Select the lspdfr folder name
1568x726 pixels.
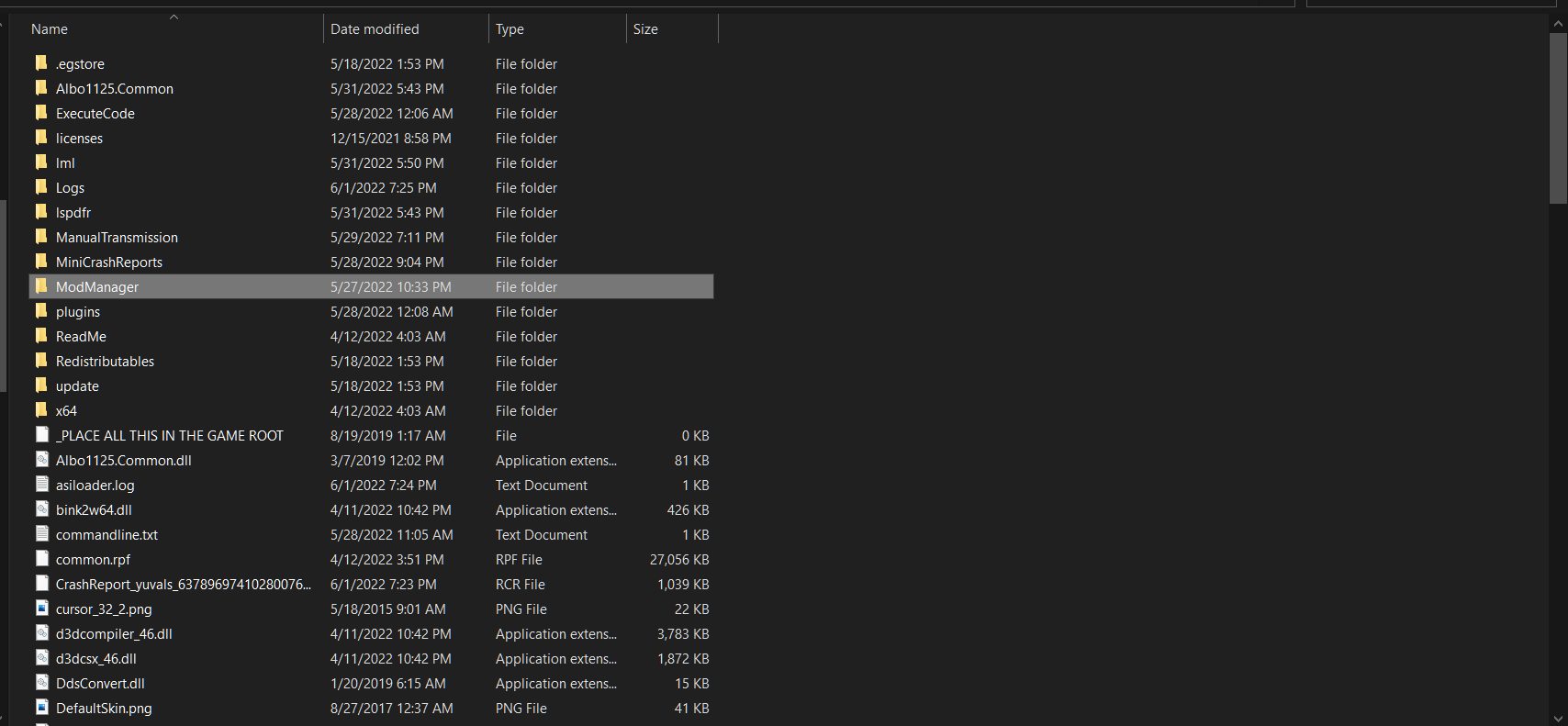[73, 213]
